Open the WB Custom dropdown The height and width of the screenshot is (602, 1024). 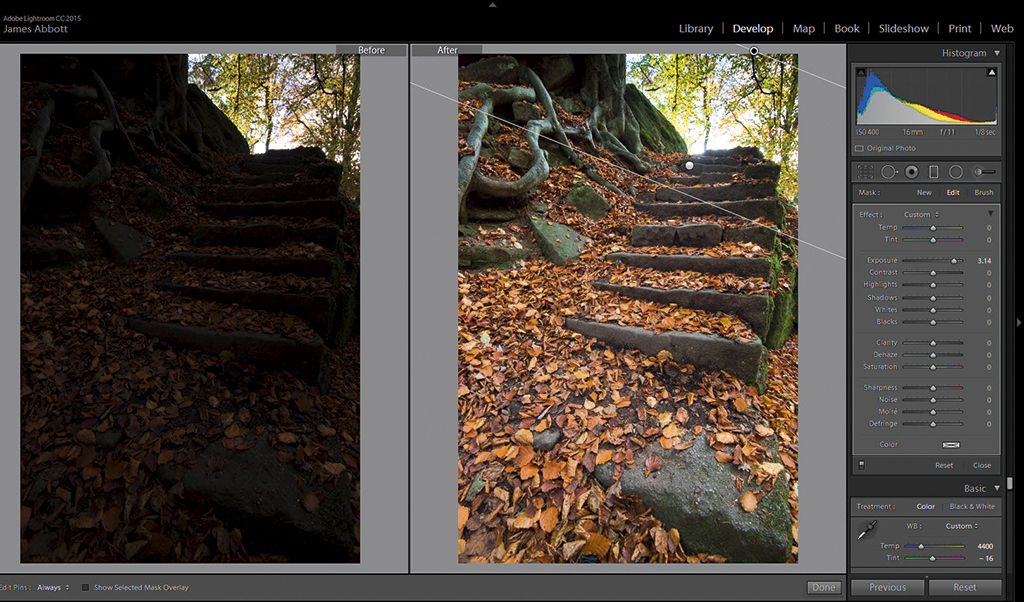[x=959, y=526]
